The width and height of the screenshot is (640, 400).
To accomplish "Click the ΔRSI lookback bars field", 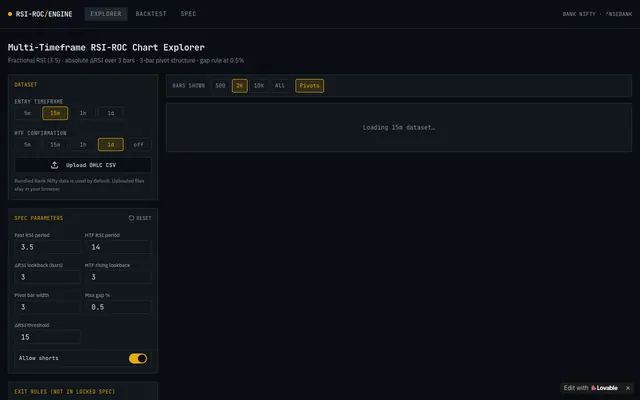I will [x=48, y=277].
